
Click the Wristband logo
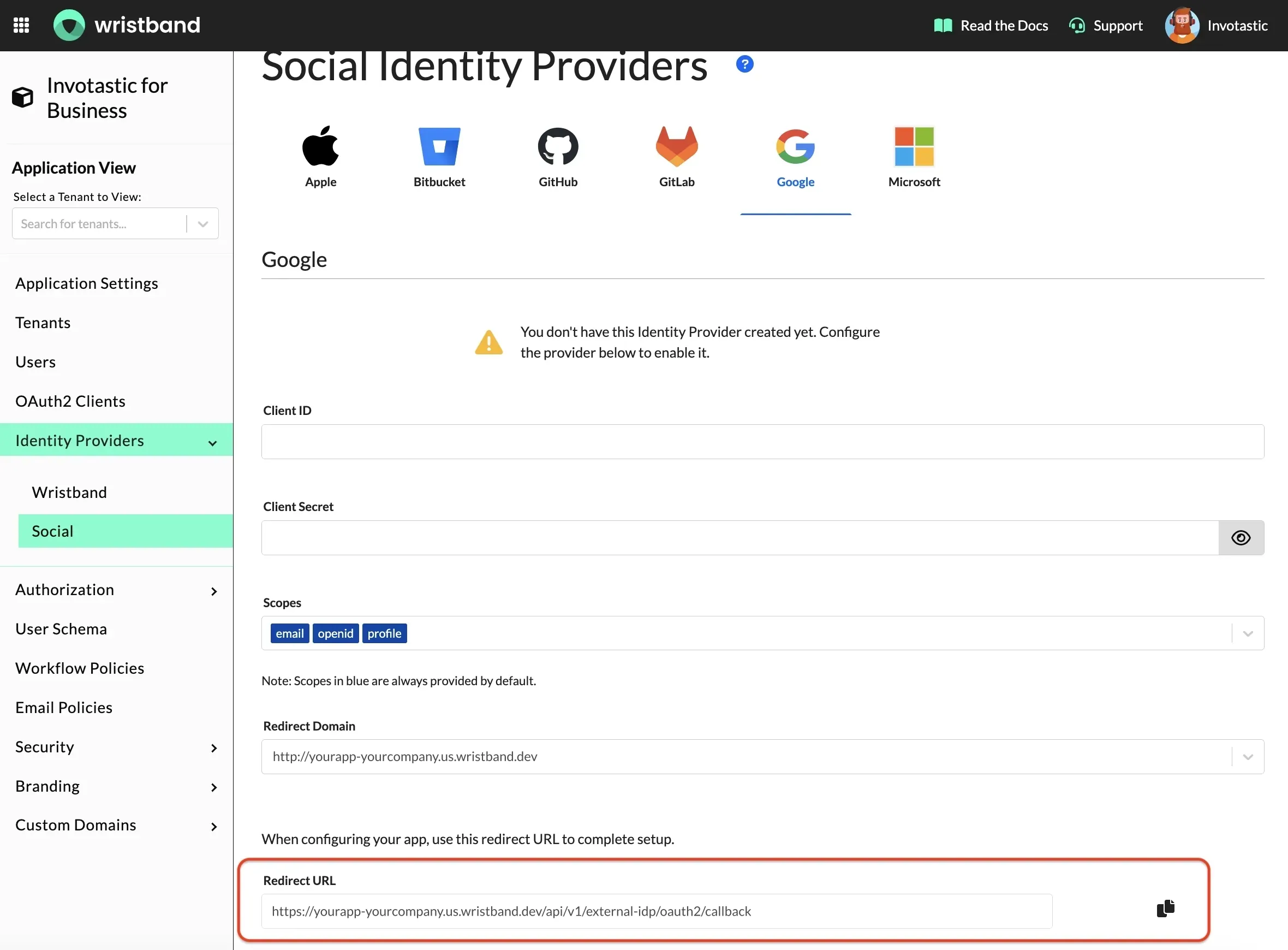(x=127, y=25)
